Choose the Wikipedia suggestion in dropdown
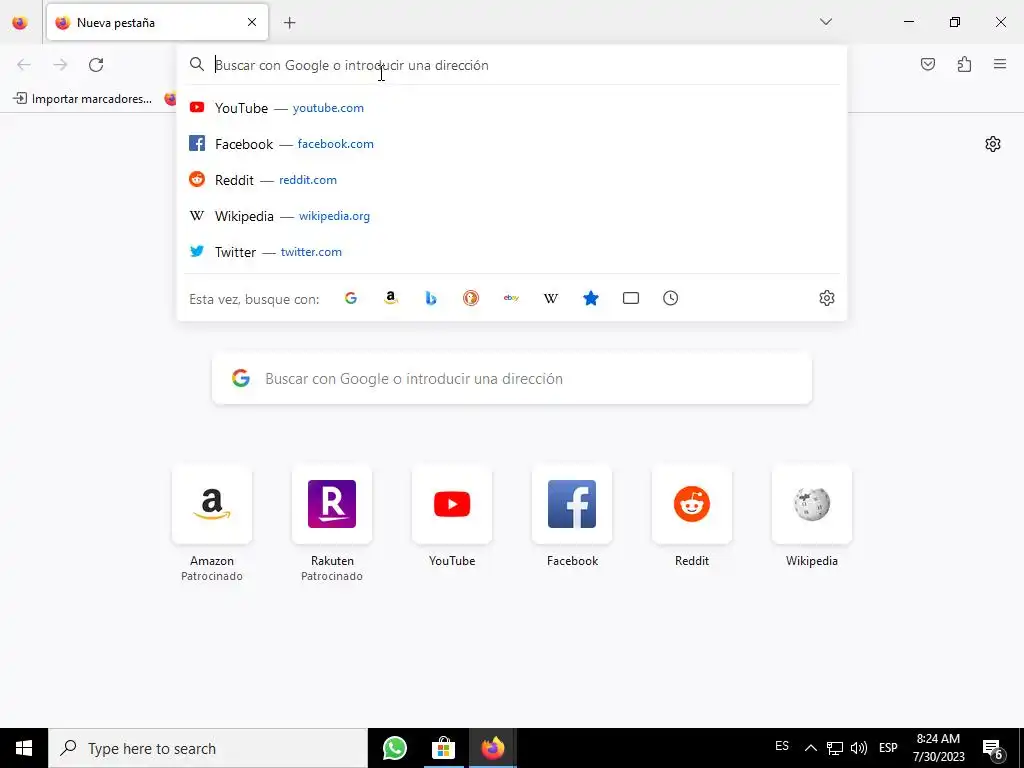The height and width of the screenshot is (768, 1024). tap(512, 216)
